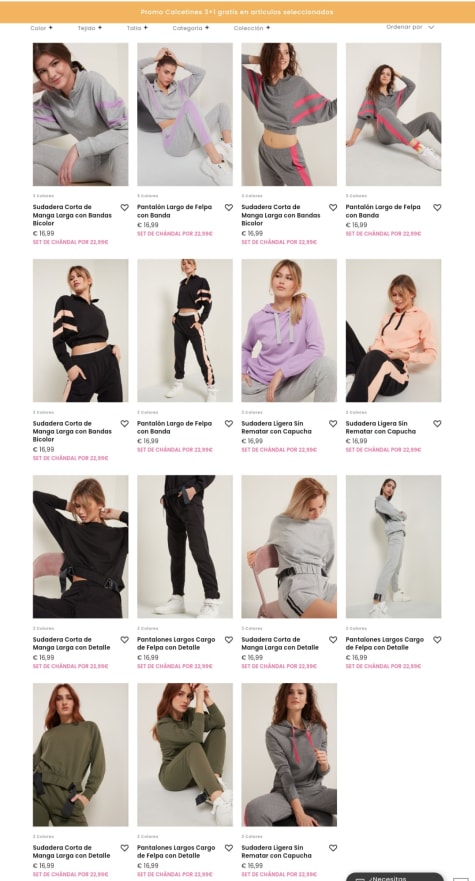Toggle favorite on green Sudadera Corta con Detalle

coord(124,848)
